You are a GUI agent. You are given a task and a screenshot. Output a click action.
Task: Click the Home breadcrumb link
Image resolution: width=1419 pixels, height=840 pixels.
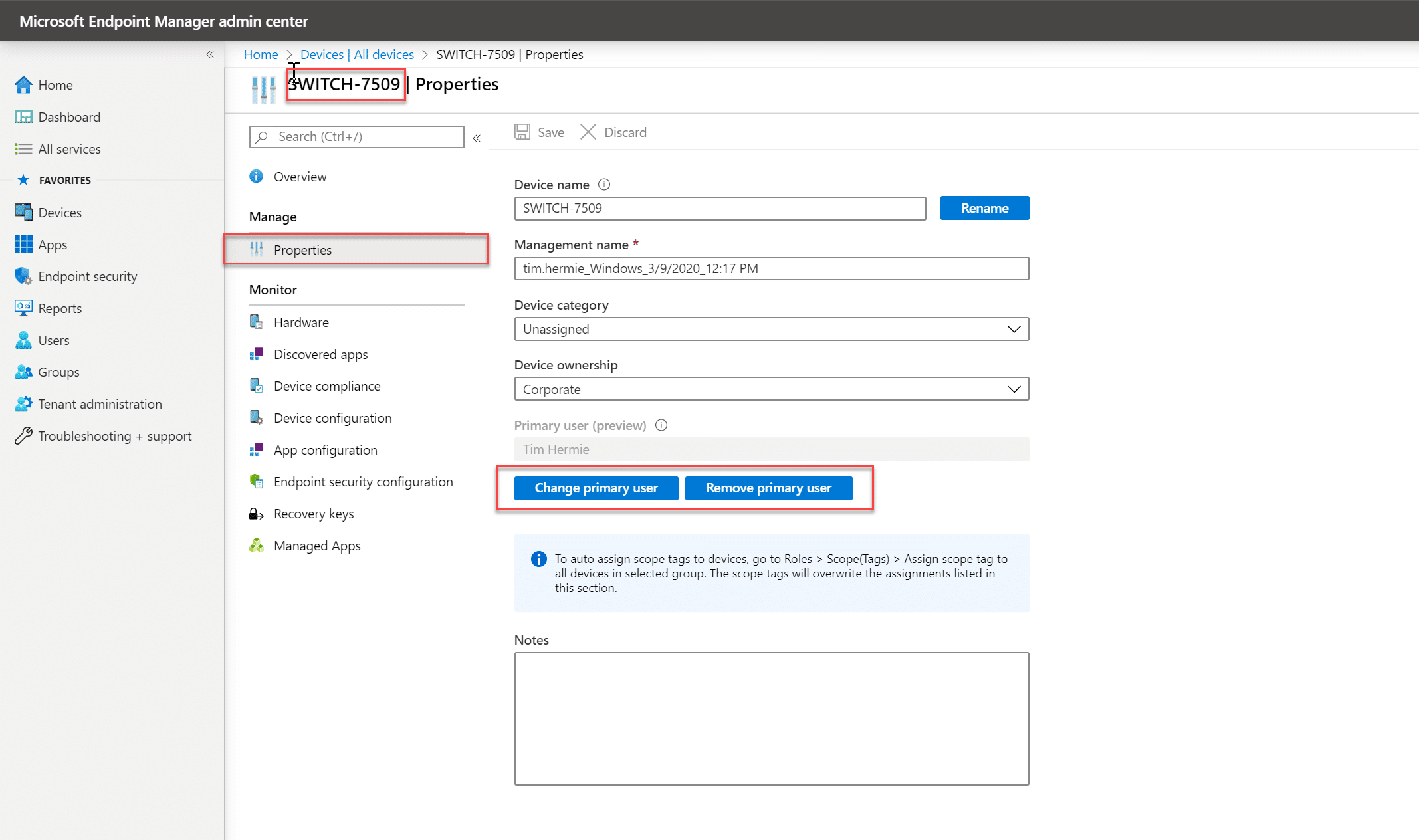tap(261, 54)
